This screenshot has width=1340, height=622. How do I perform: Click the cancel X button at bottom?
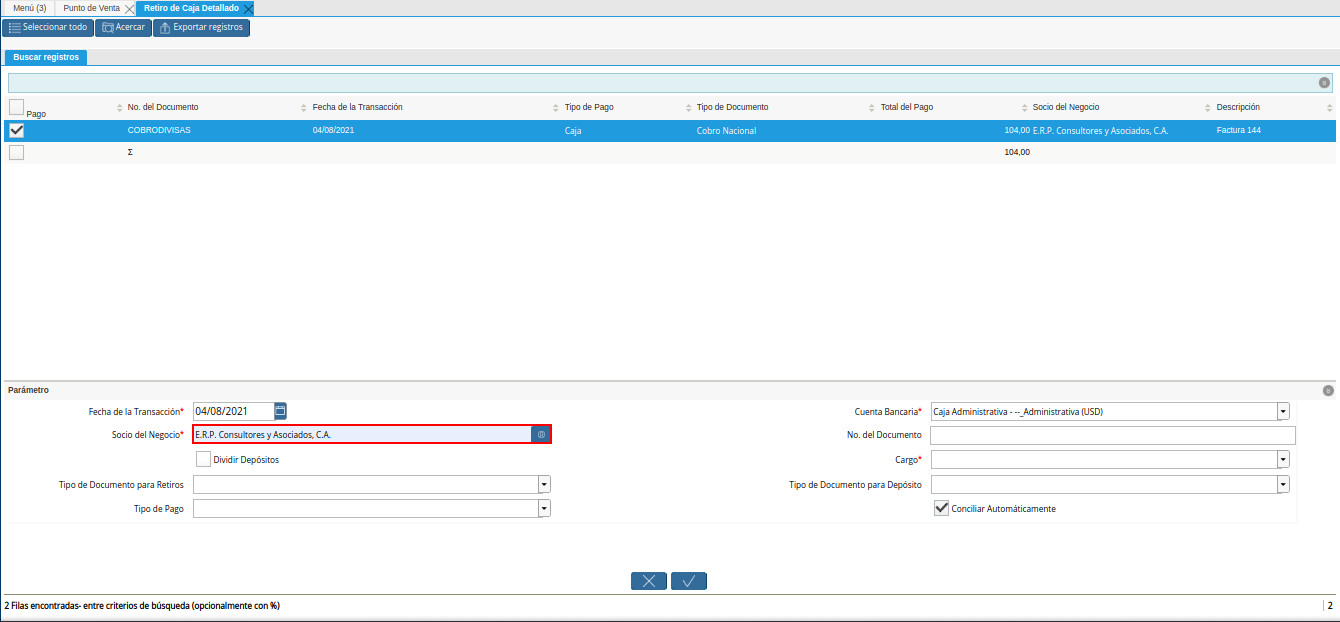point(649,581)
